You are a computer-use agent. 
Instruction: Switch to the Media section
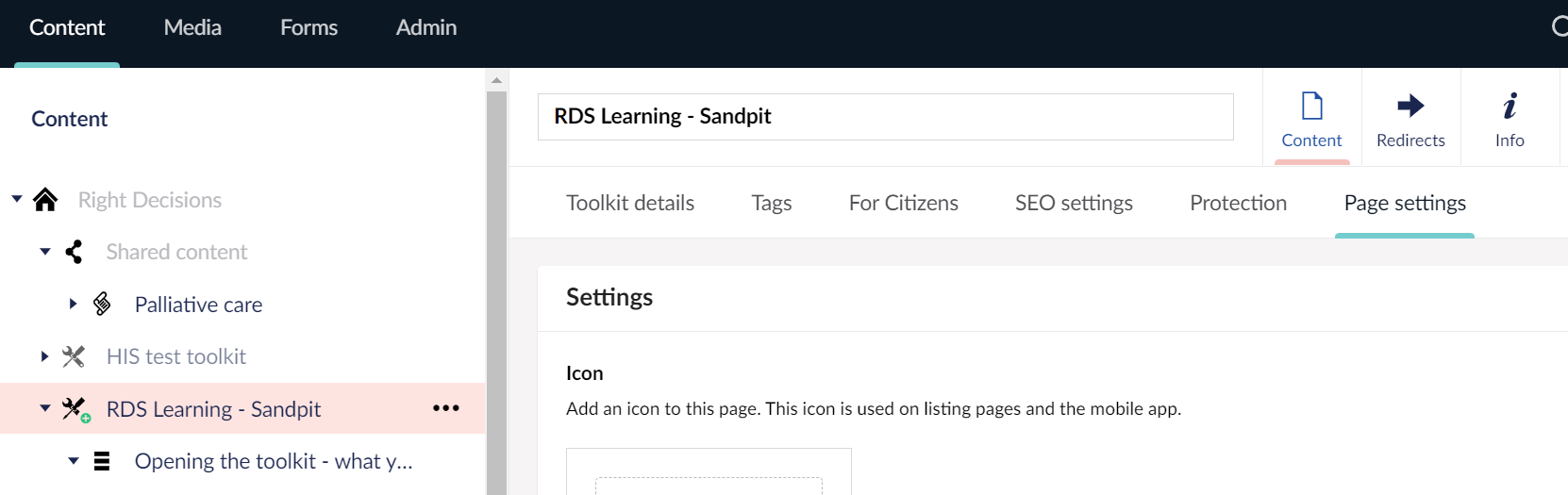coord(192,28)
